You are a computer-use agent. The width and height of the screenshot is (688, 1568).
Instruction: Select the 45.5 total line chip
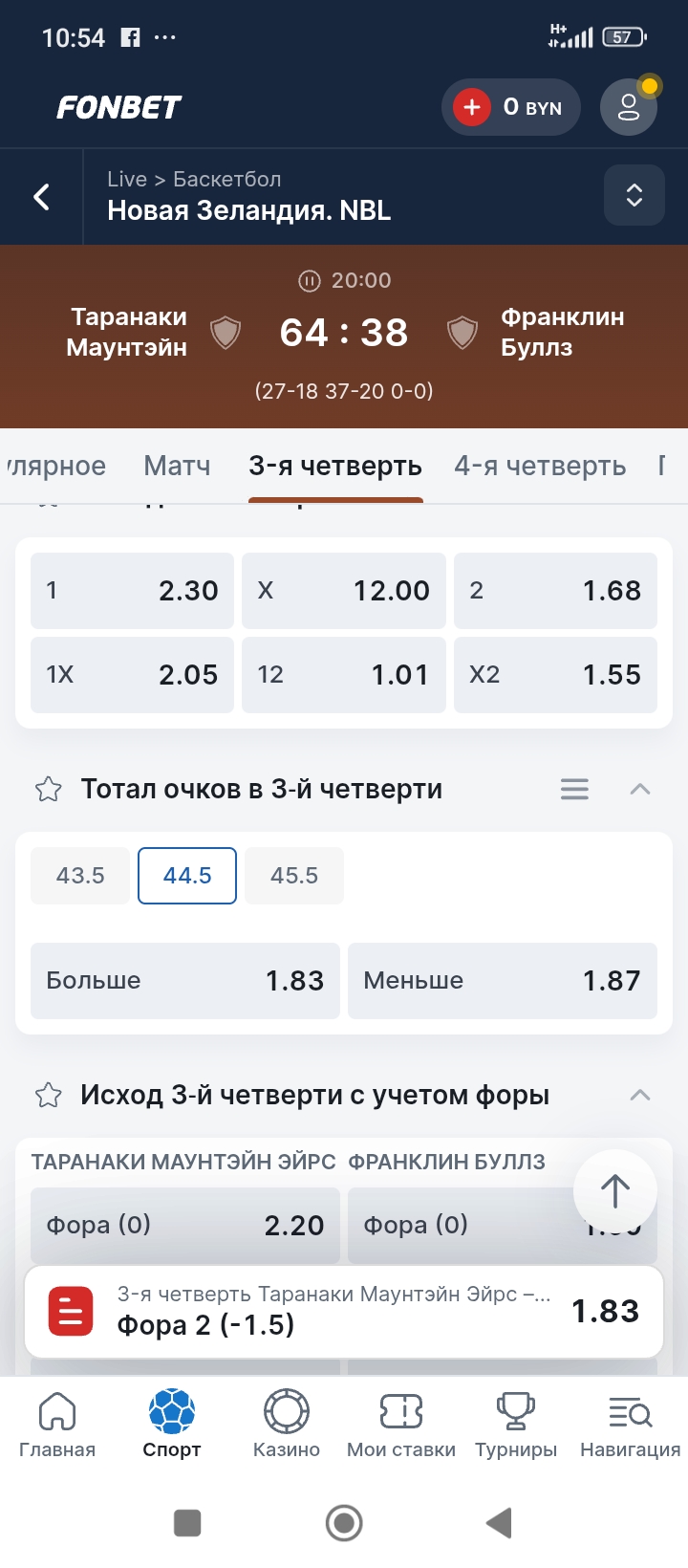(x=293, y=875)
